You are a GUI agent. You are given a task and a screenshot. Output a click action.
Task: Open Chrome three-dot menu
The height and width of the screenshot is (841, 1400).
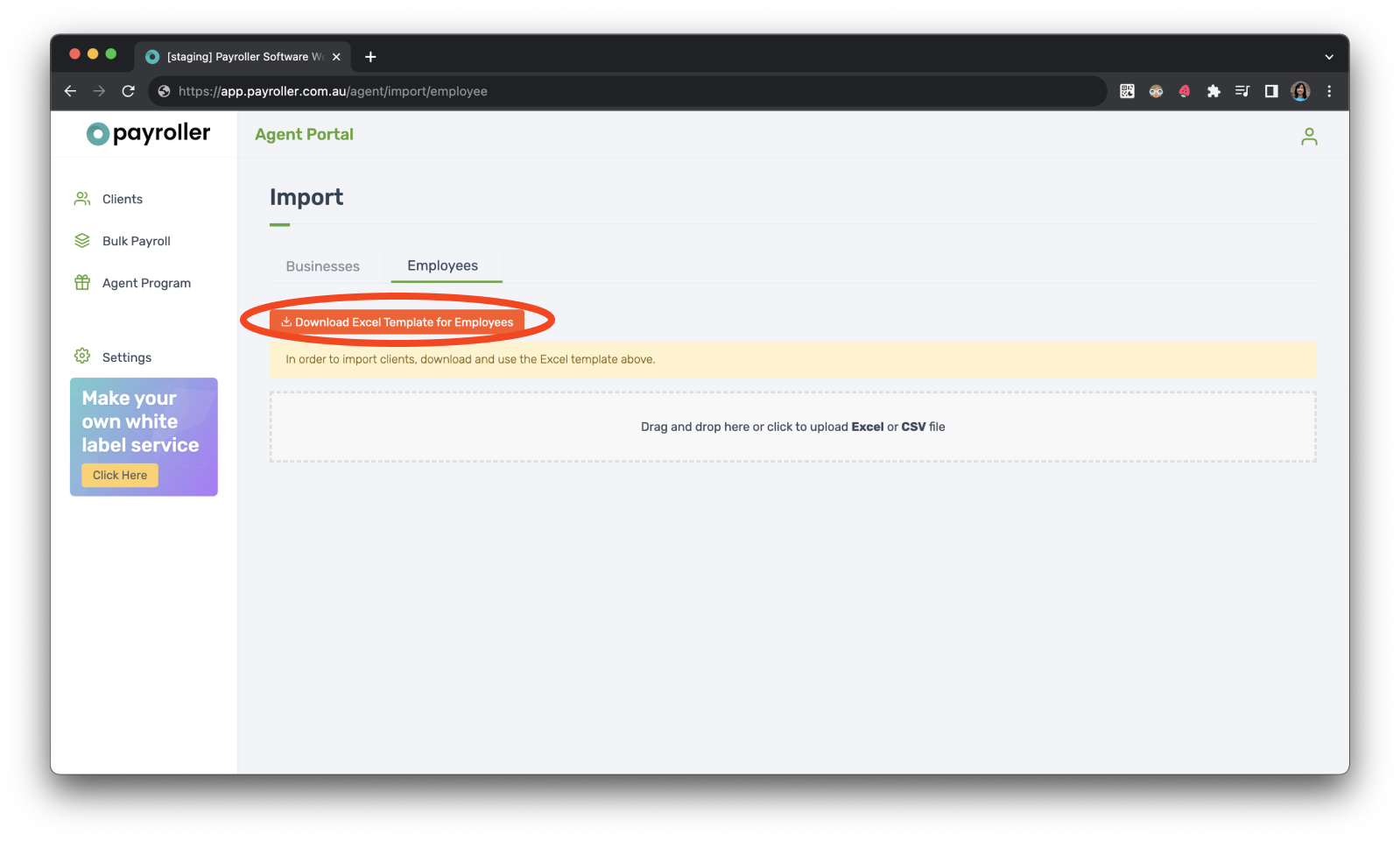(x=1329, y=91)
